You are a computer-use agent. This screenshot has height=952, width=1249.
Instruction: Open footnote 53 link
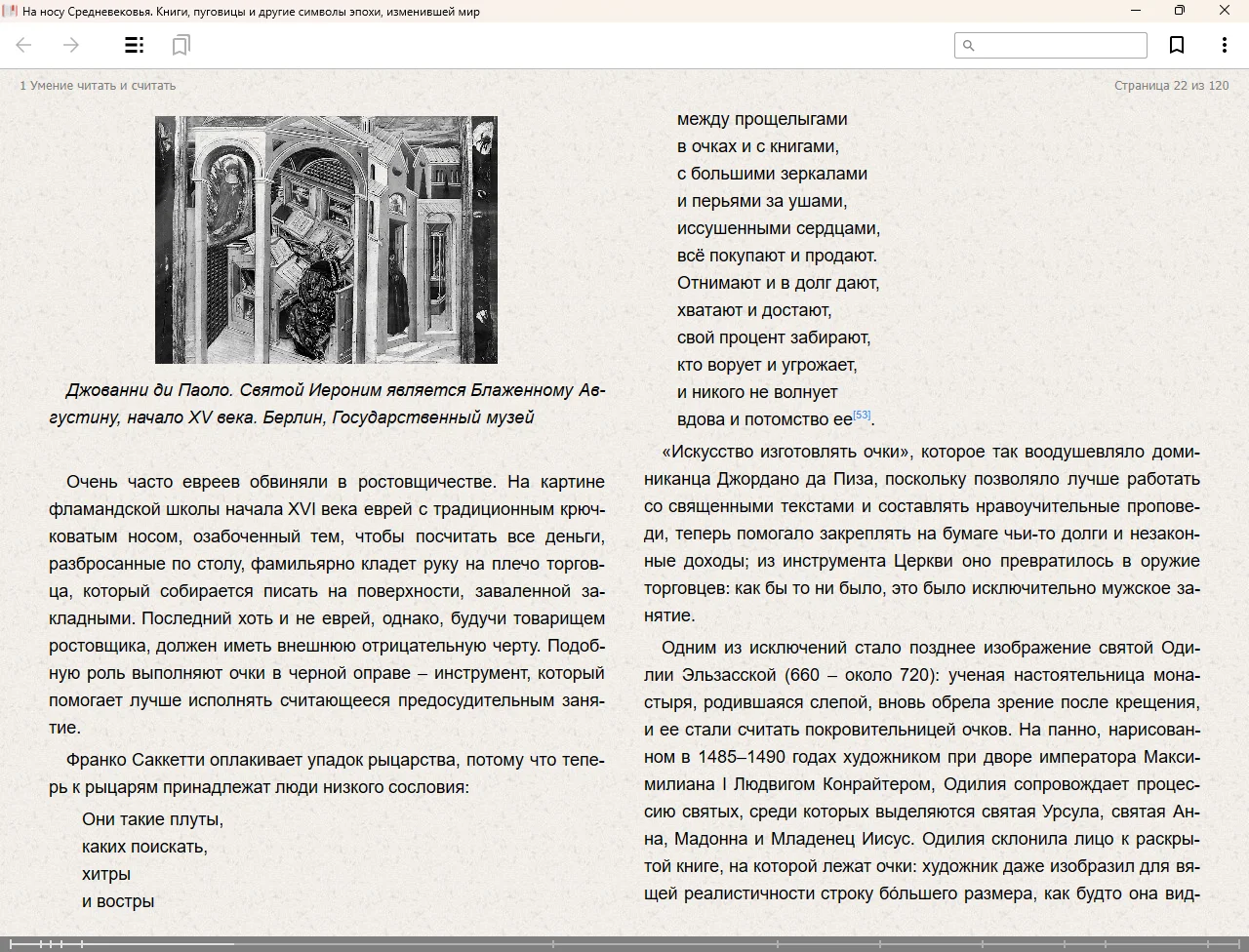[862, 416]
